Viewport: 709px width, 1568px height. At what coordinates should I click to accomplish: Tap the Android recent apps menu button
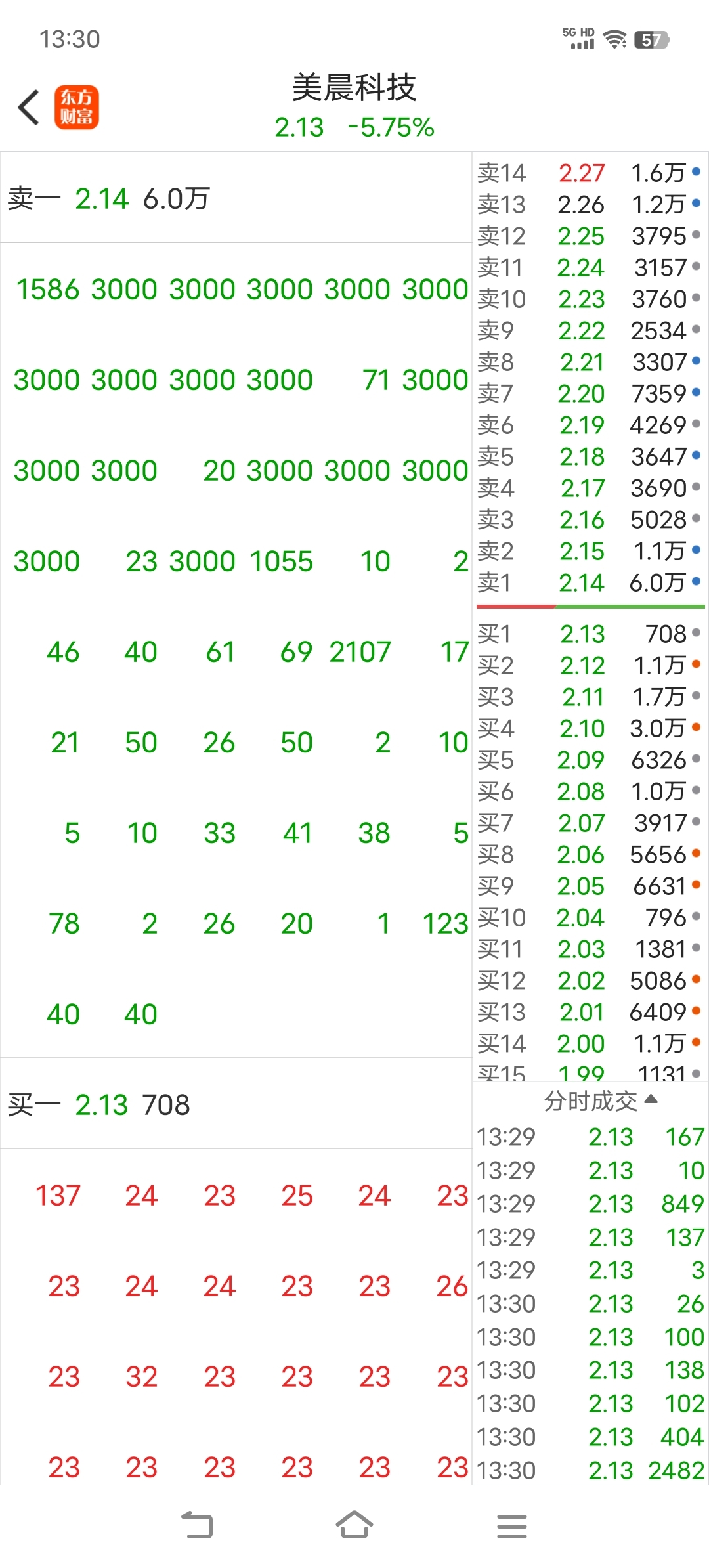pyautogui.click(x=512, y=1526)
